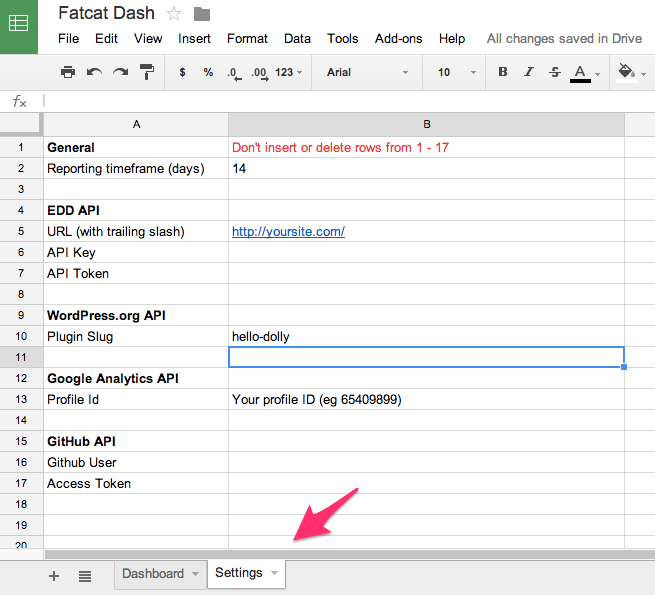Switch to the Dashboard sheet tab
Screen dimensions: 655x595
(x=153, y=573)
